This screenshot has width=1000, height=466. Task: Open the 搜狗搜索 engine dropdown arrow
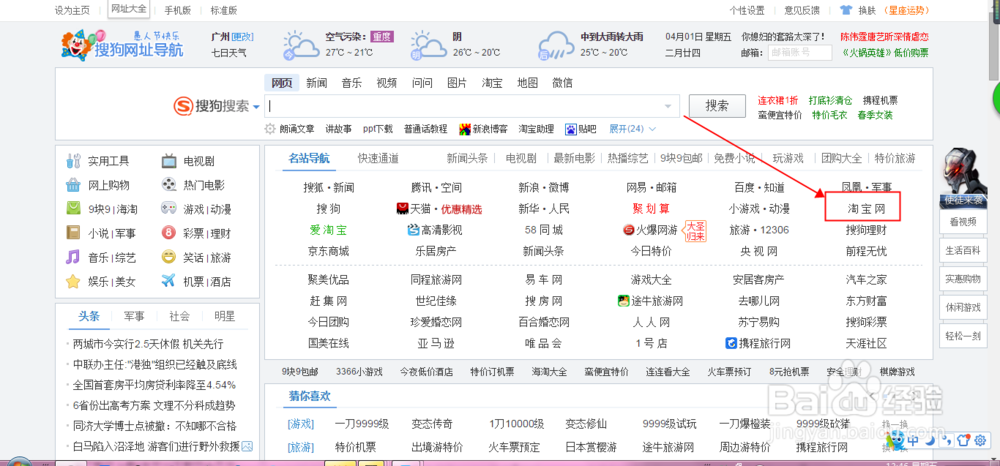256,106
